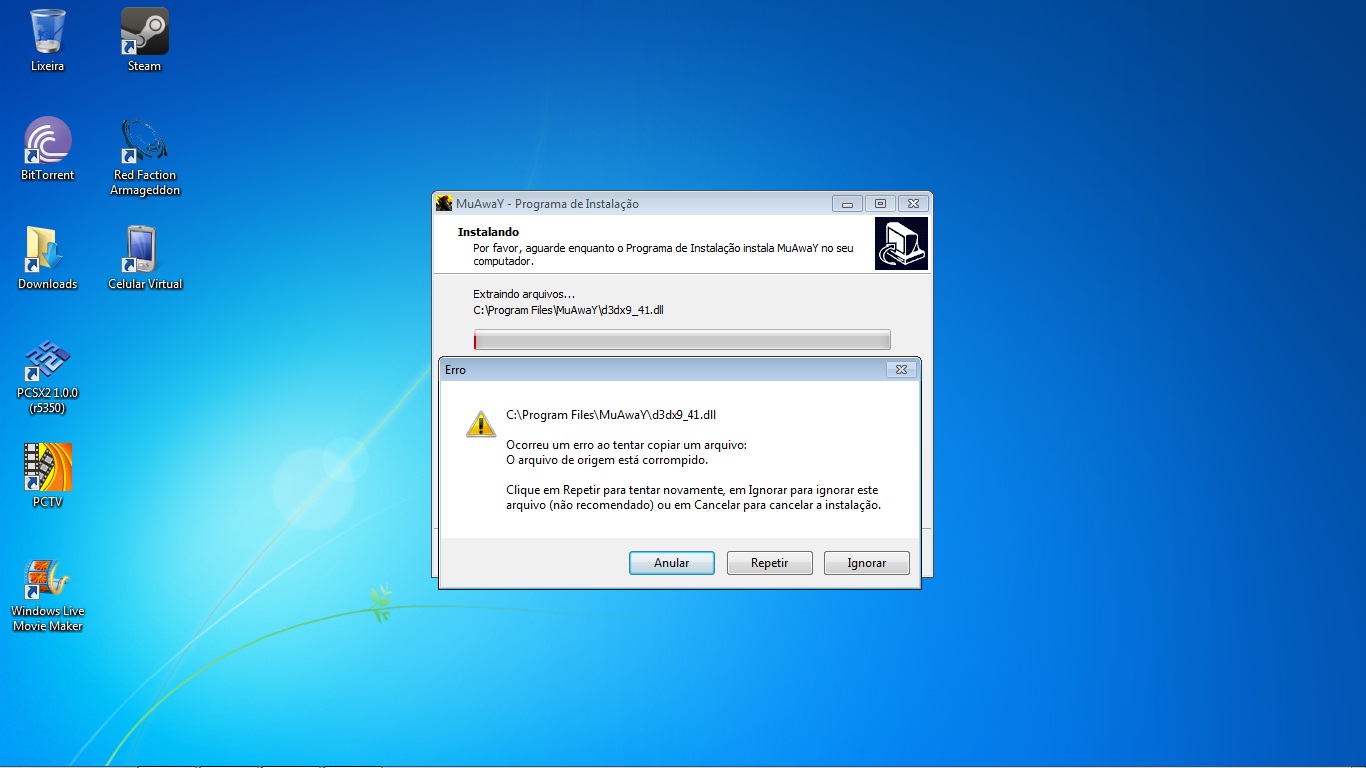The image size is (1366, 768).
Task: Click Repetir to retry copying
Action: coord(769,563)
